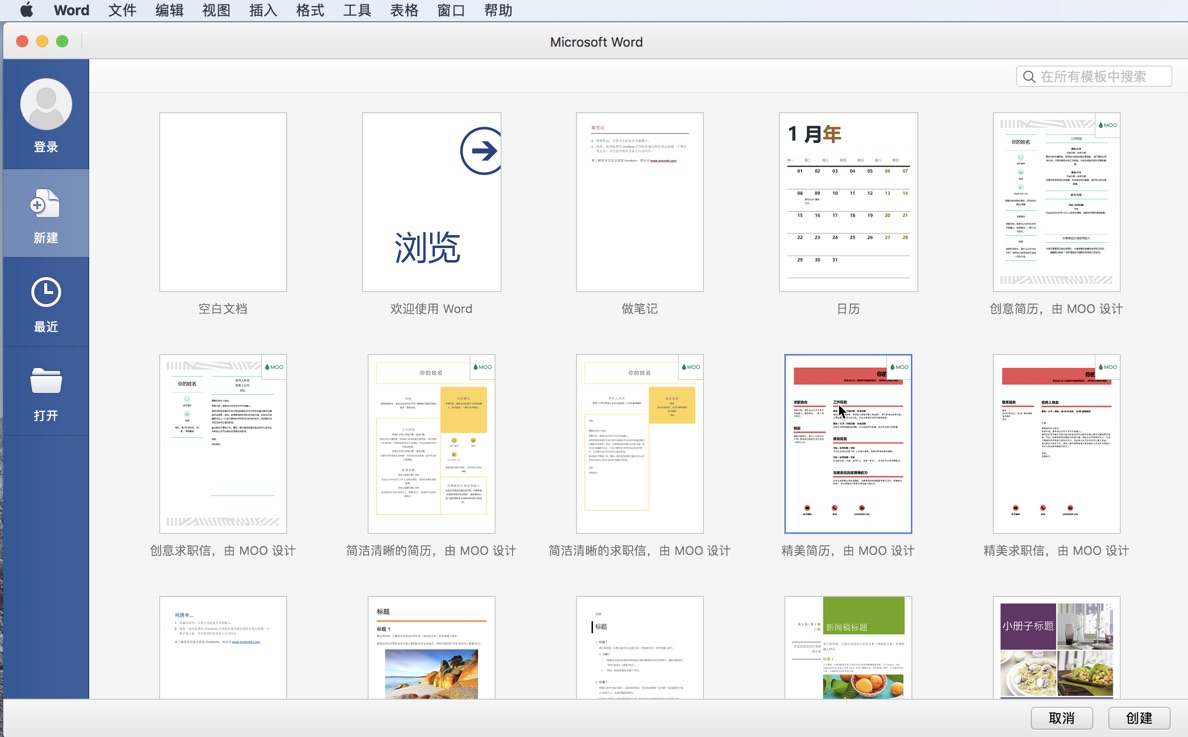1188x737 pixels.
Task: Click the 创意简历，由 MOO 设计 label
Action: click(1056, 309)
